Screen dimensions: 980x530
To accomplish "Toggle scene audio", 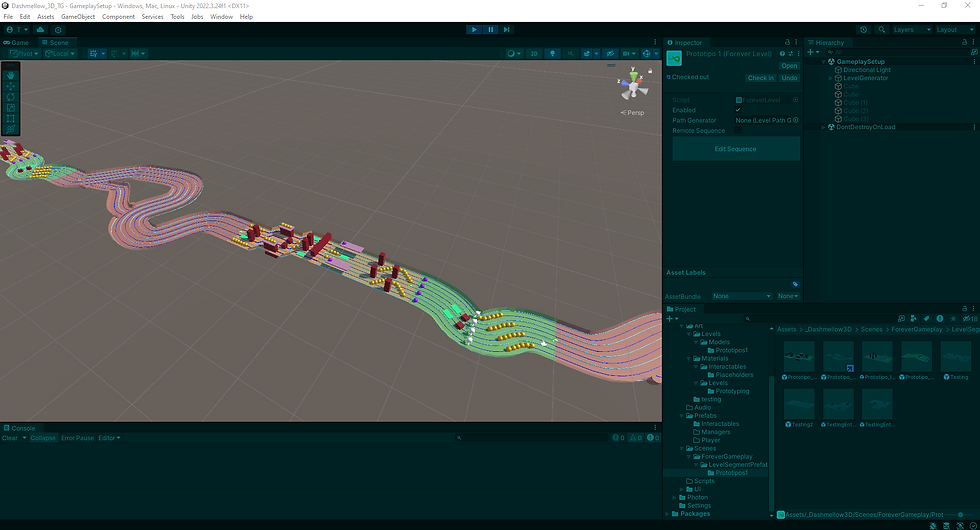I will (570, 54).
